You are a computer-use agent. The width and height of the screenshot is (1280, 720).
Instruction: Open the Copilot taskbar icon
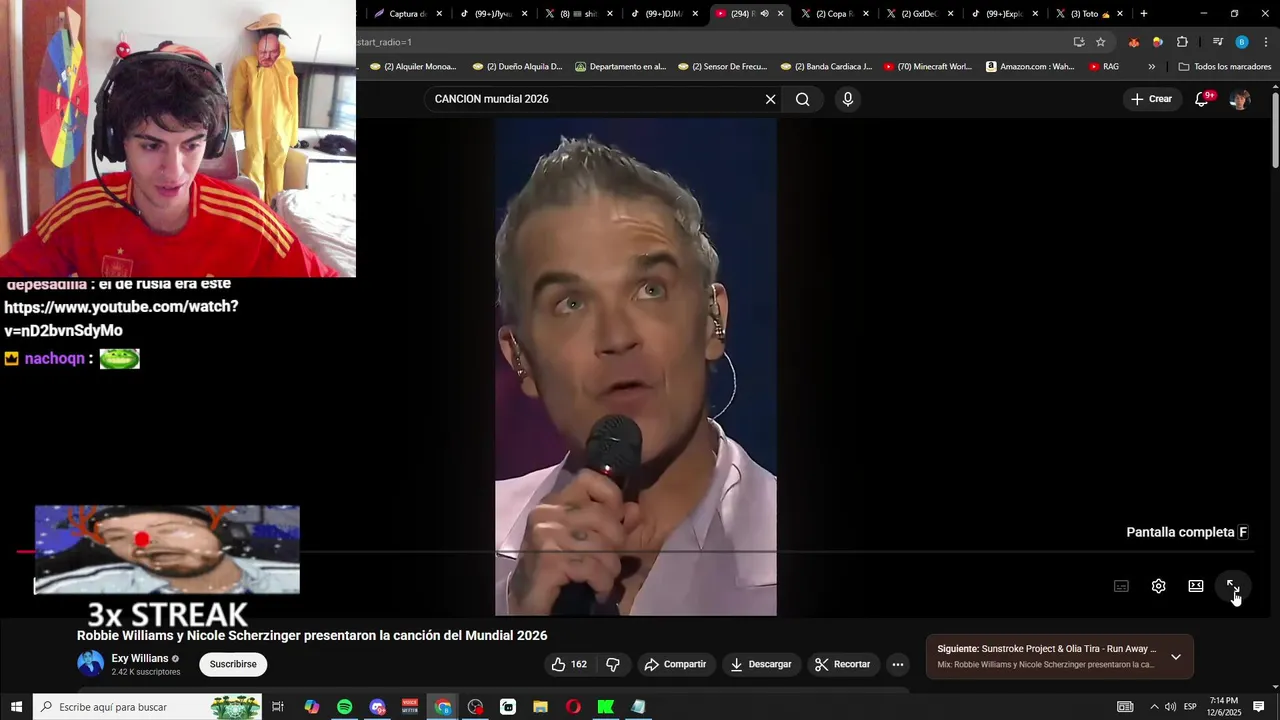coord(311,707)
